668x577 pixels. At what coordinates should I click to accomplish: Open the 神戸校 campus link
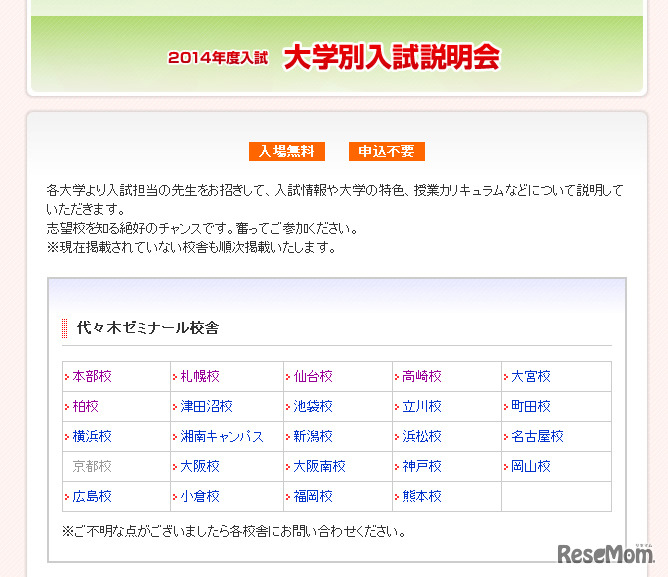422,466
